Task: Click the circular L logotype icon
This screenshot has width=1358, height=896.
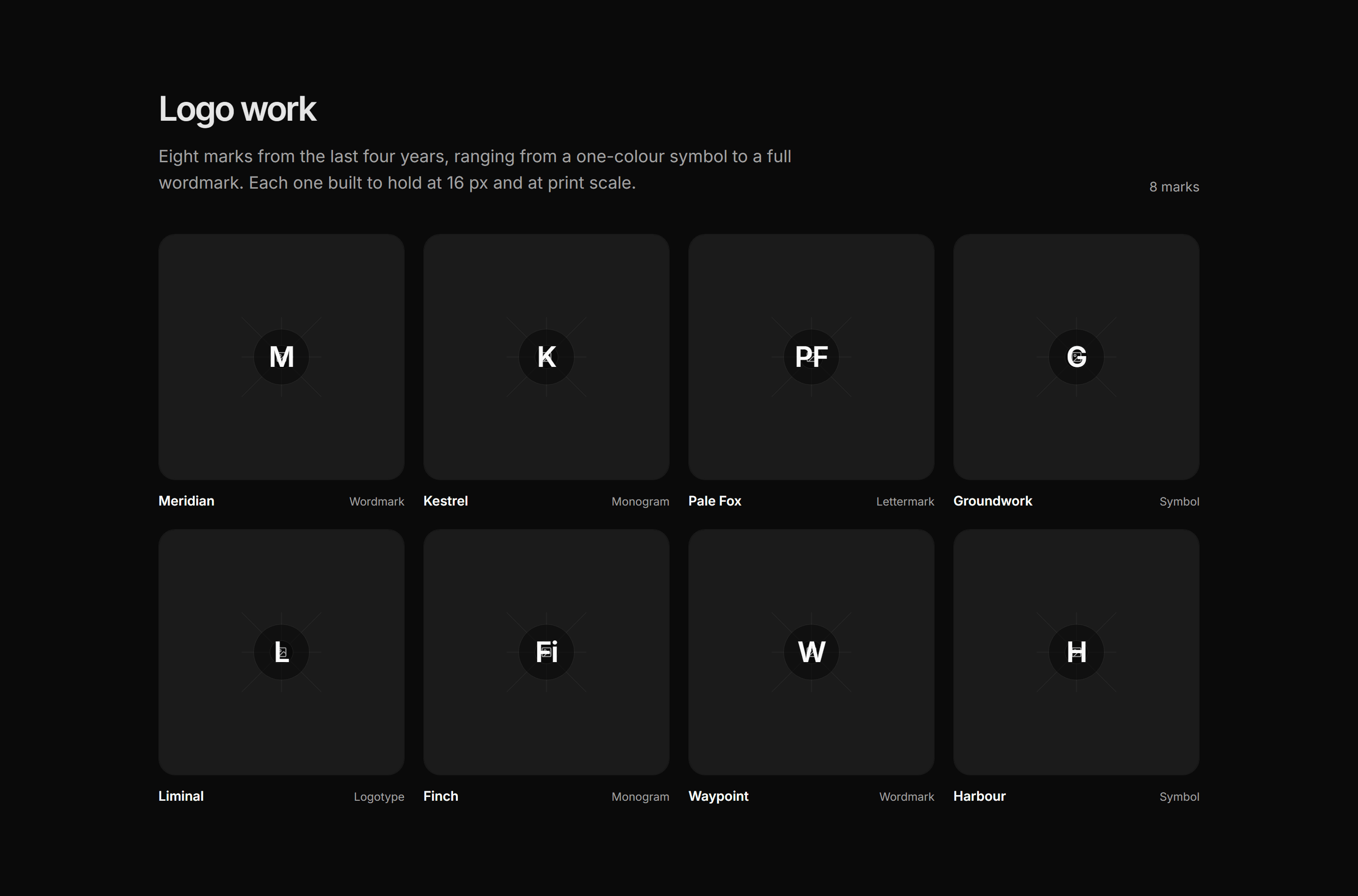Action: 281,652
